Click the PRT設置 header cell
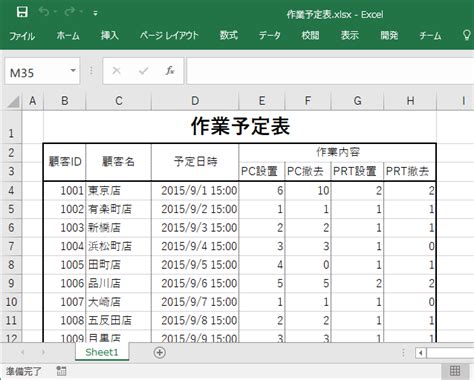 [x=357, y=171]
